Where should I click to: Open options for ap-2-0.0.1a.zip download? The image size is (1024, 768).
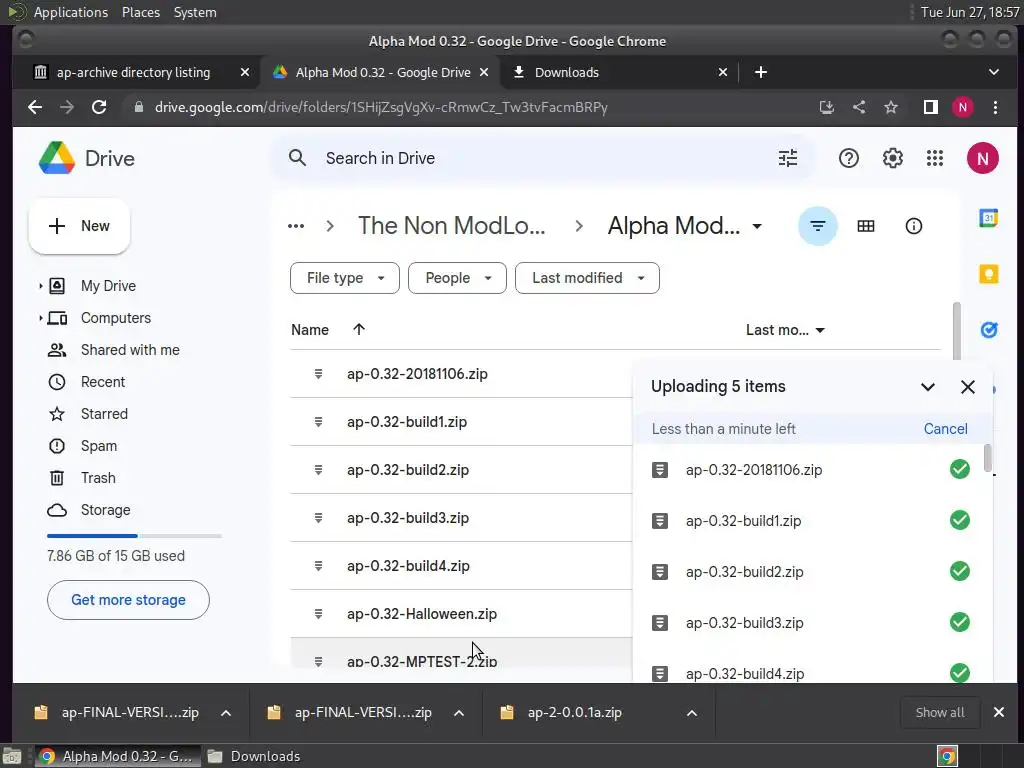click(692, 712)
